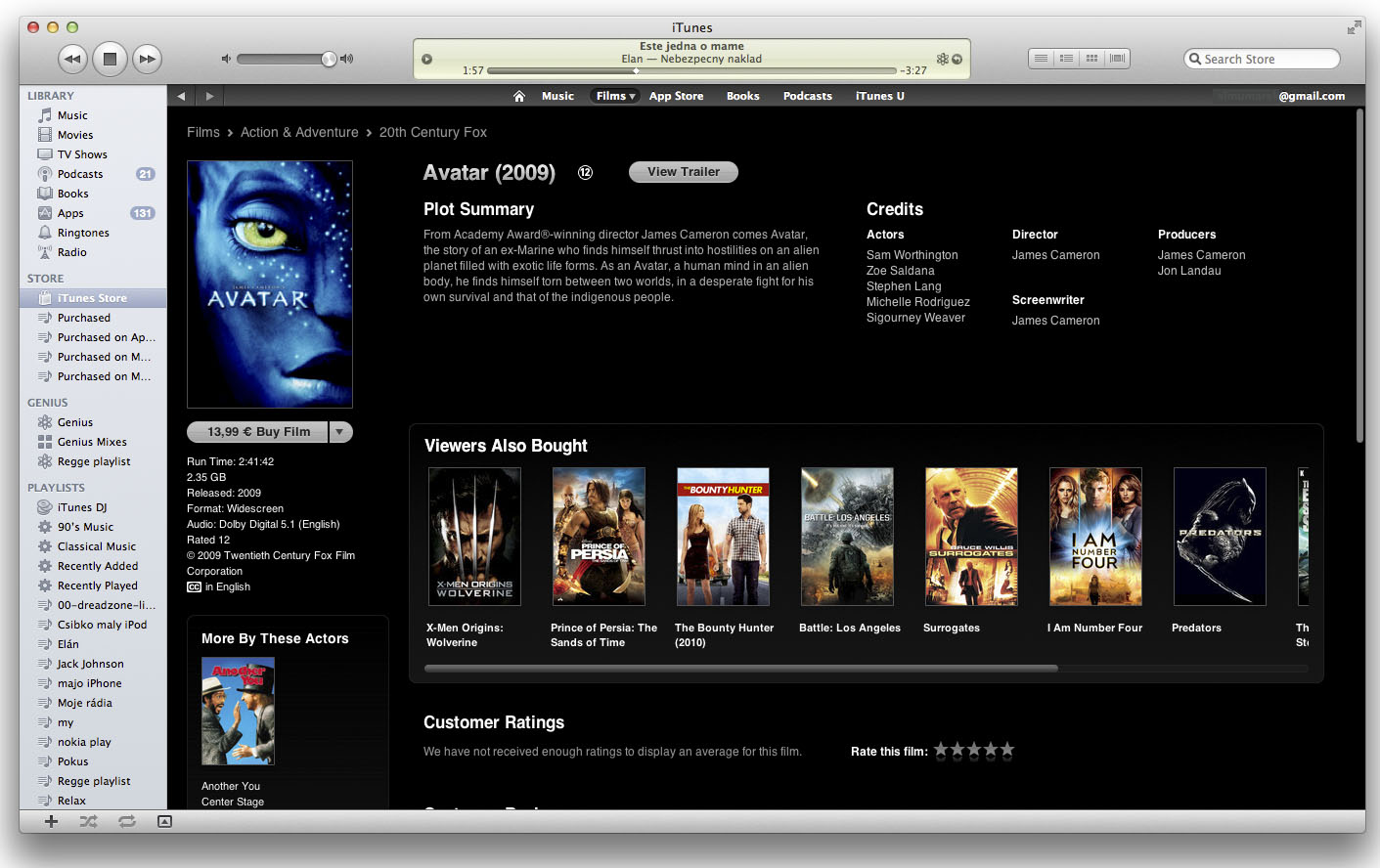This screenshot has height=868, width=1380.
Task: Open the I Am Number Four poster
Action: [1095, 537]
